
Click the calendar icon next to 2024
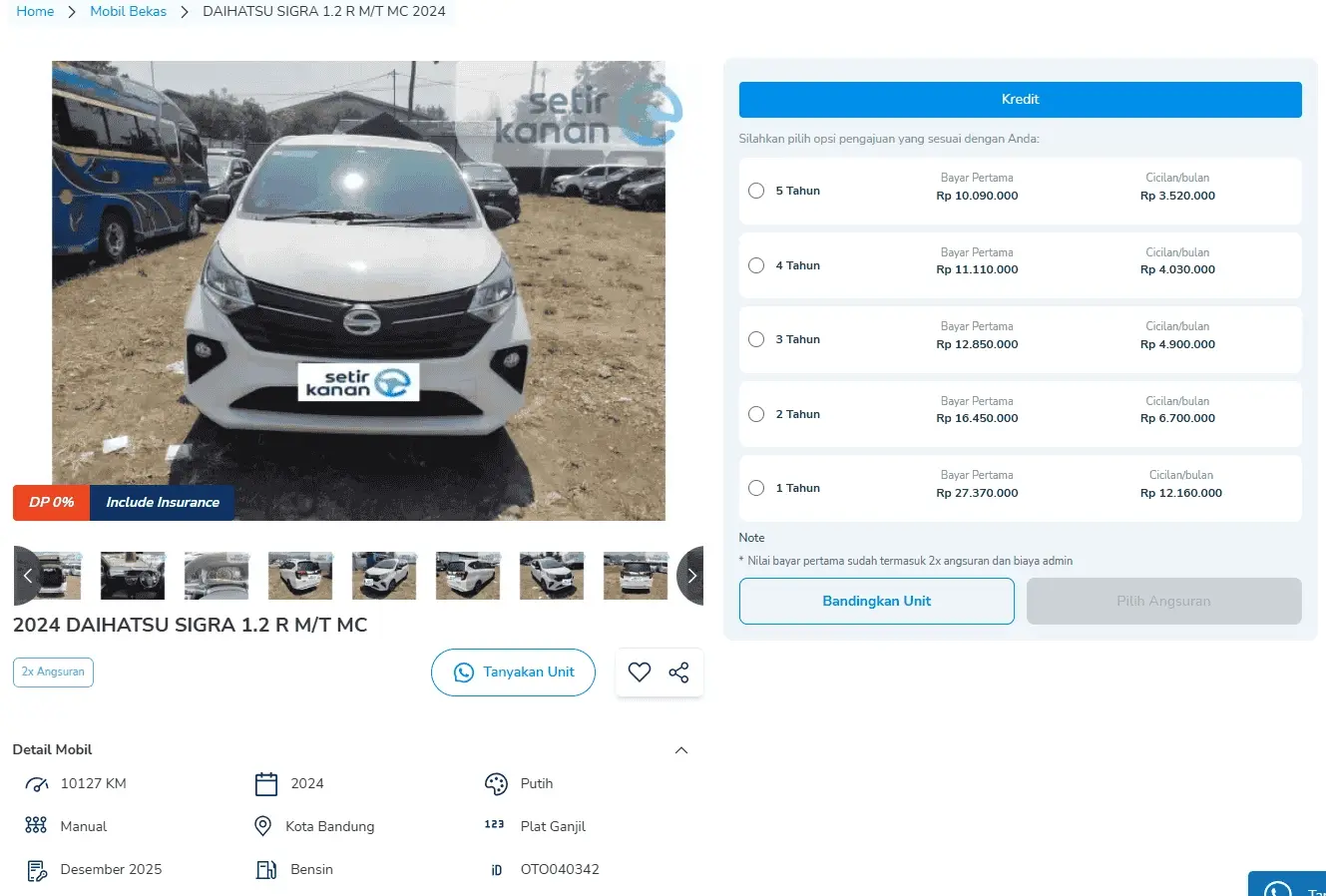pos(266,784)
